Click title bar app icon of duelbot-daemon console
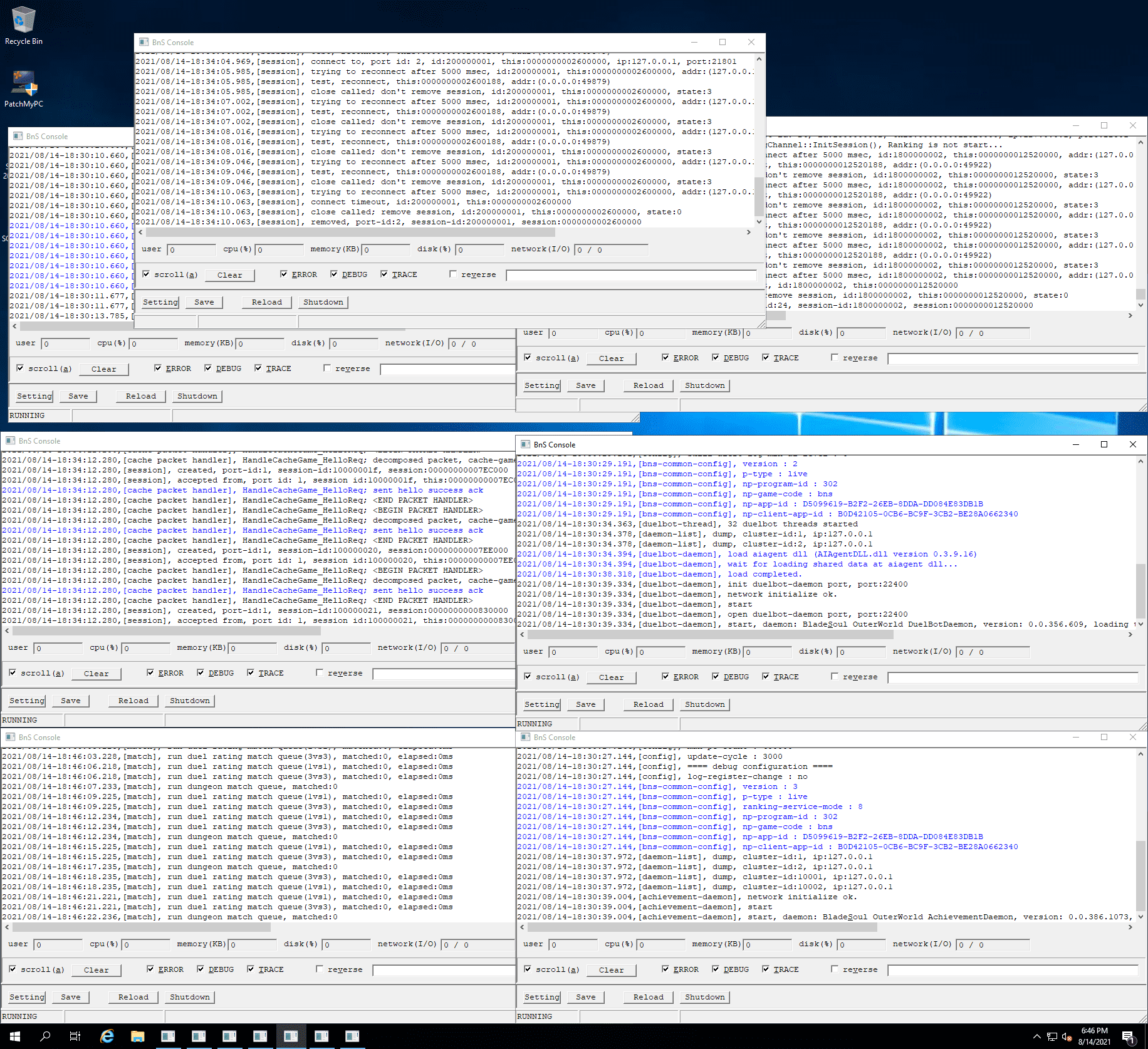 525,444
